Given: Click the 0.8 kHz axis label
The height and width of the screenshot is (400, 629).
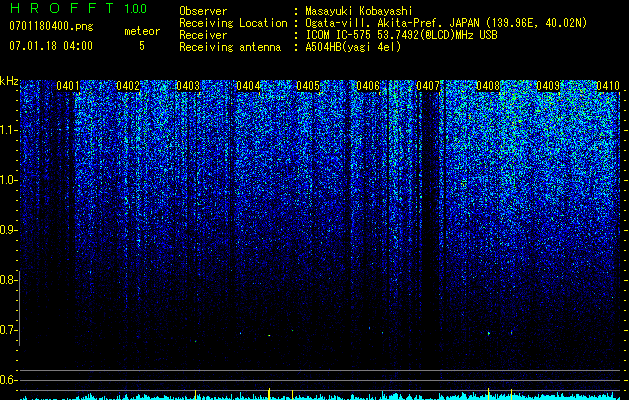Looking at the screenshot, I should tap(9, 280).
